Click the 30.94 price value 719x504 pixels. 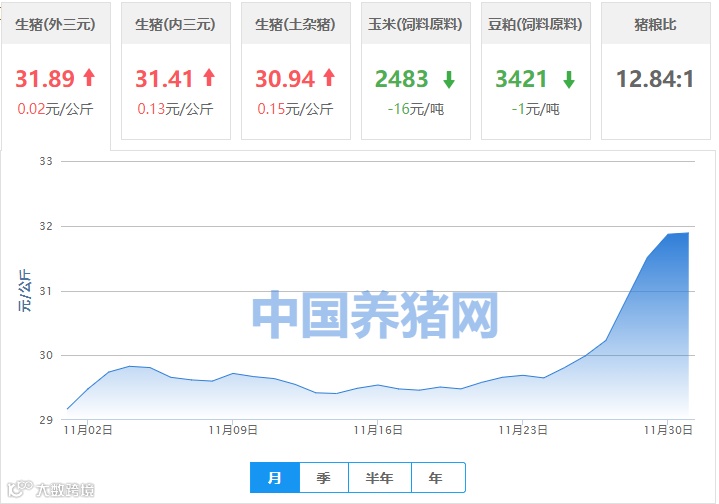(285, 79)
